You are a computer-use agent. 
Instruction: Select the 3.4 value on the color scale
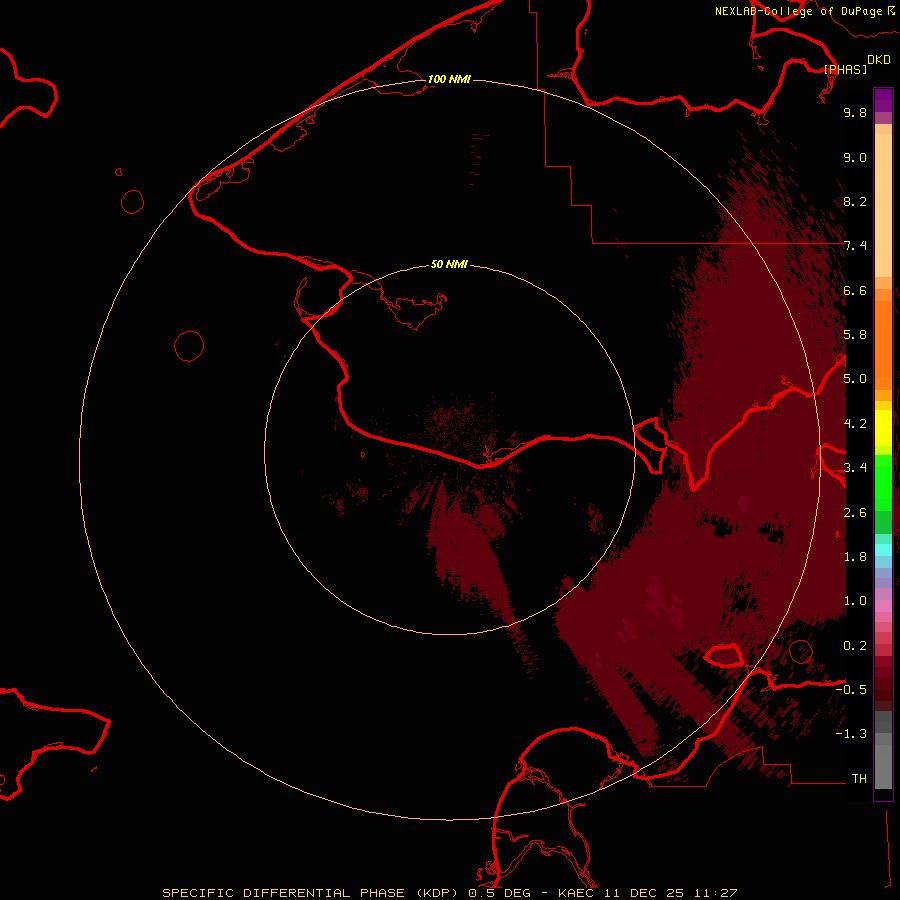tap(855, 468)
